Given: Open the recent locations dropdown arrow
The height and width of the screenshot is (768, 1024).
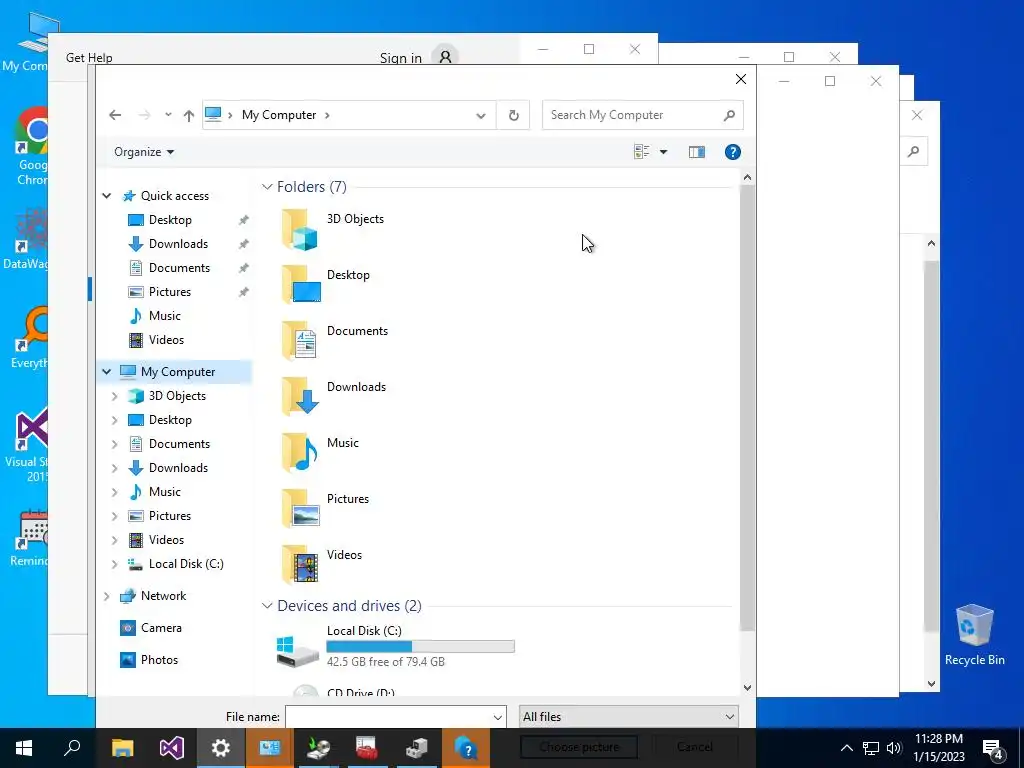Looking at the screenshot, I should pyautogui.click(x=168, y=115).
